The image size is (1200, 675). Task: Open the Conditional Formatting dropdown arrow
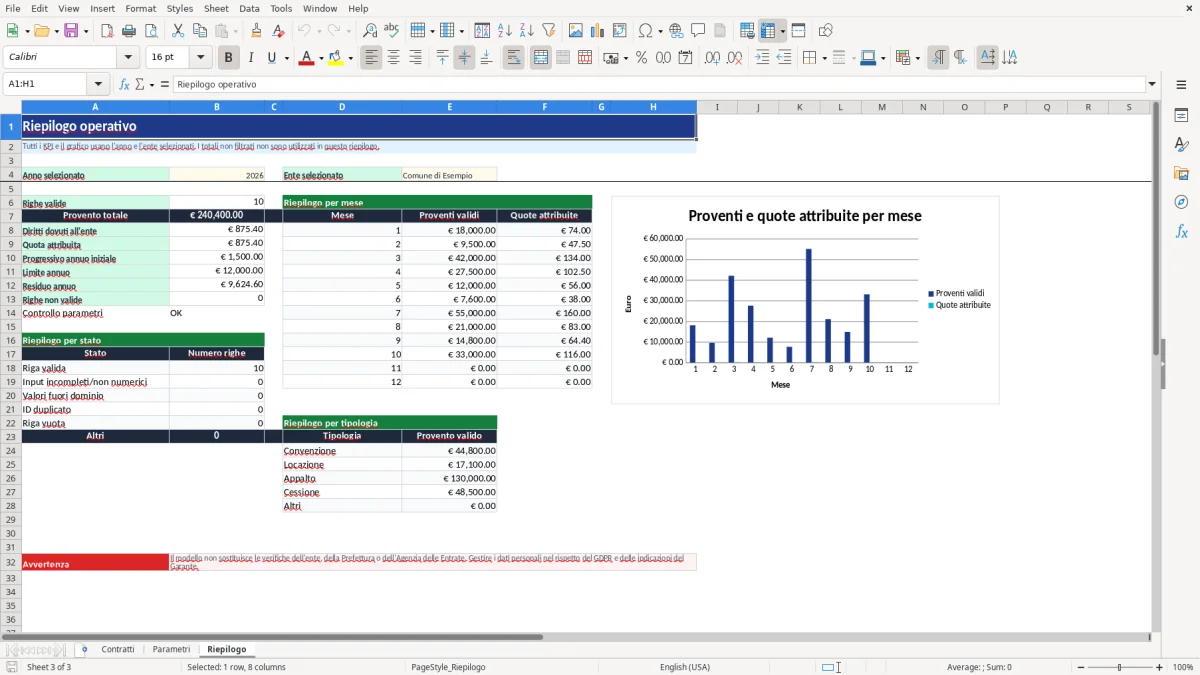click(917, 58)
